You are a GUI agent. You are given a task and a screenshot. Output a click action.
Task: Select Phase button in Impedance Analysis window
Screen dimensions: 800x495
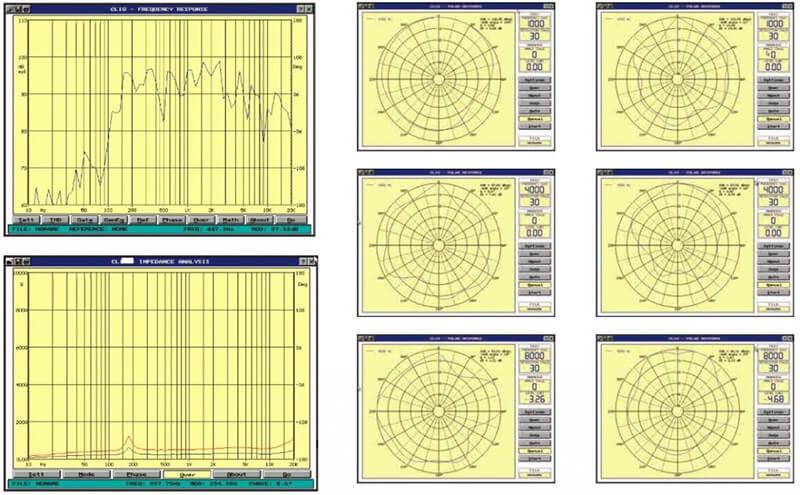[137, 475]
